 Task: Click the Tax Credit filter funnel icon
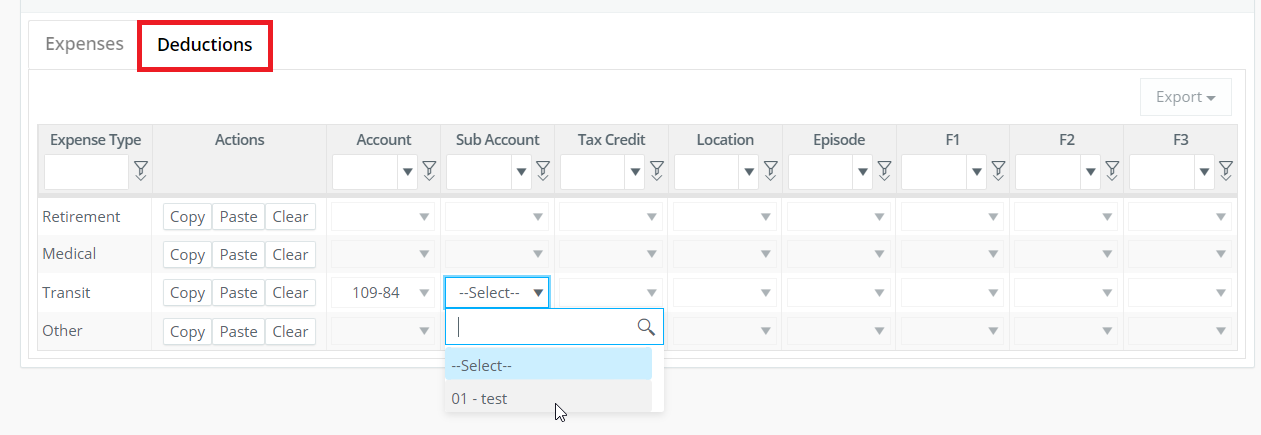[657, 171]
